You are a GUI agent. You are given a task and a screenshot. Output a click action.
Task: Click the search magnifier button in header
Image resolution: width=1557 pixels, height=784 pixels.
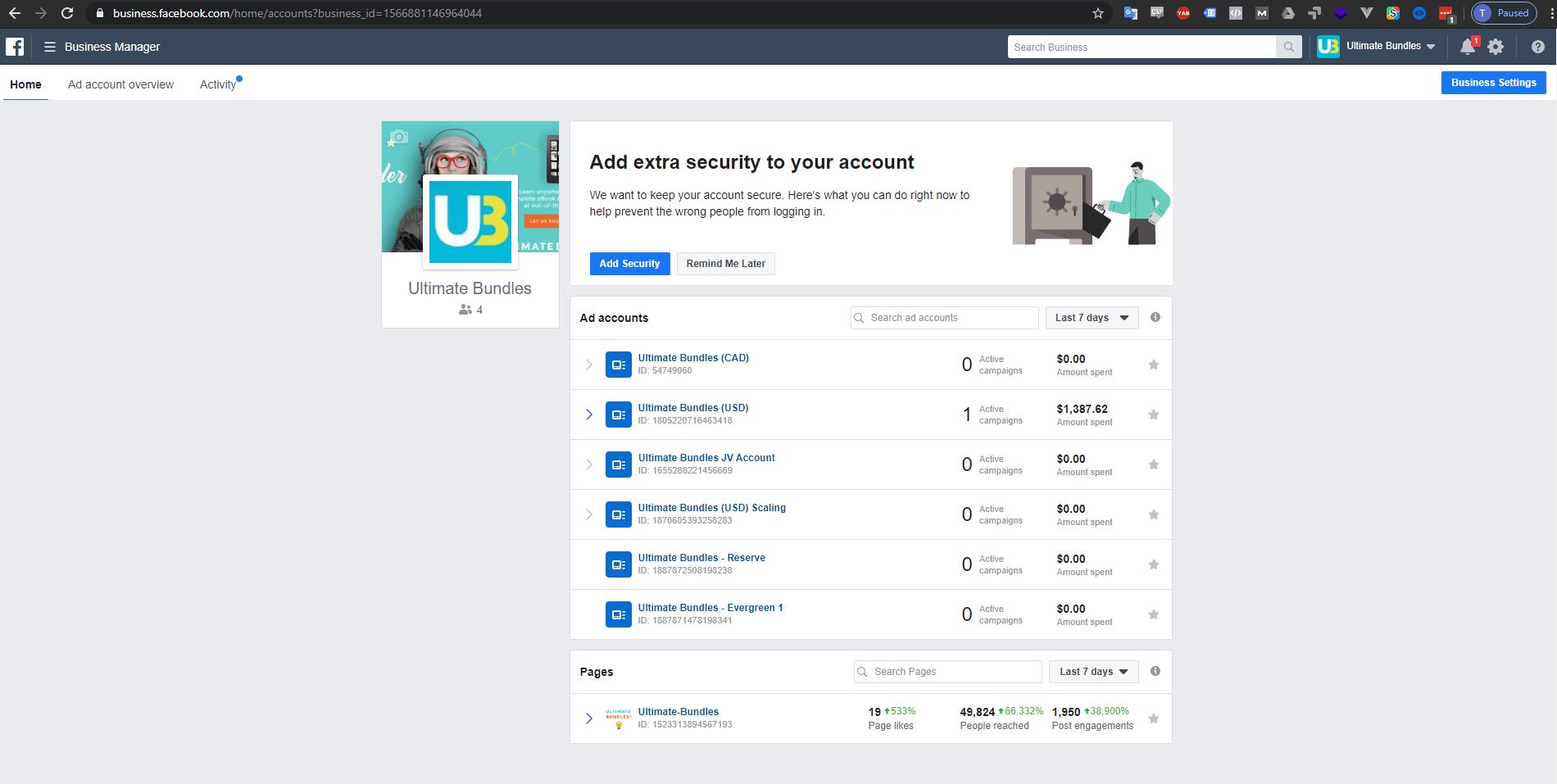[x=1289, y=47]
